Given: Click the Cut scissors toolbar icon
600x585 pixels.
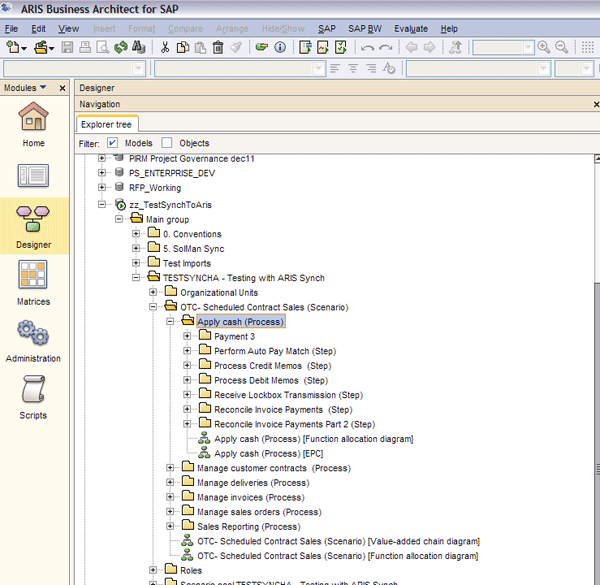Looking at the screenshot, I should pos(165,47).
